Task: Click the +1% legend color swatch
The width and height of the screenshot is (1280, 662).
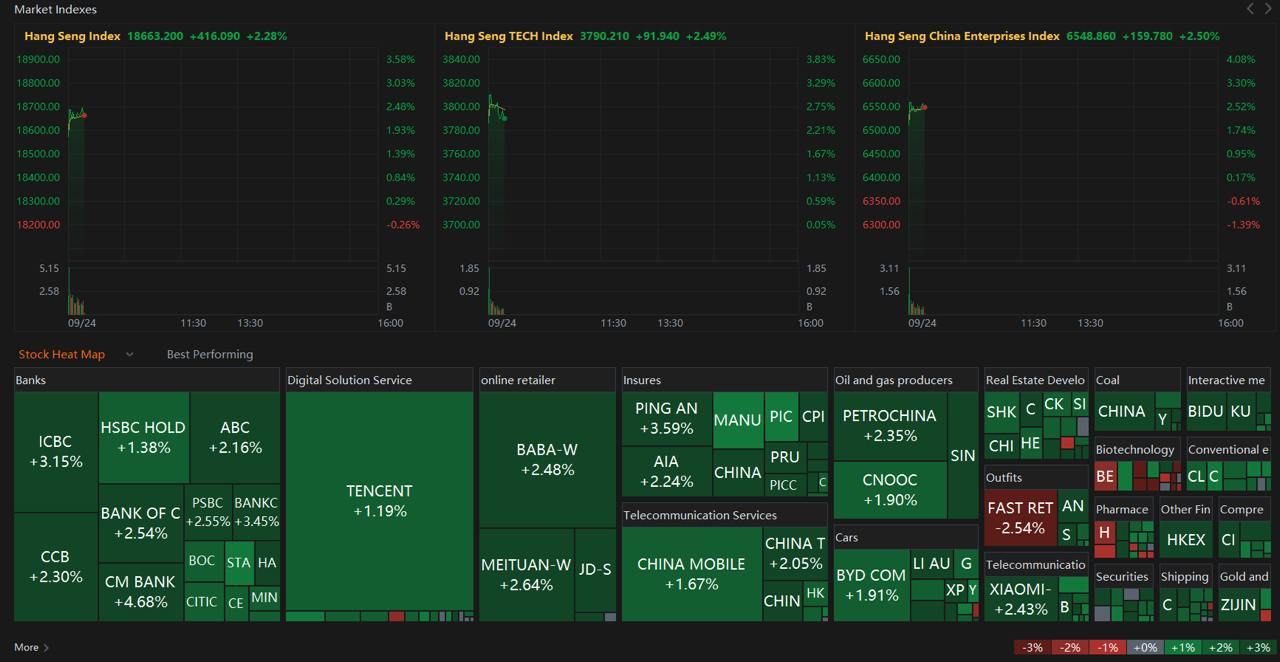Action: 1183,647
